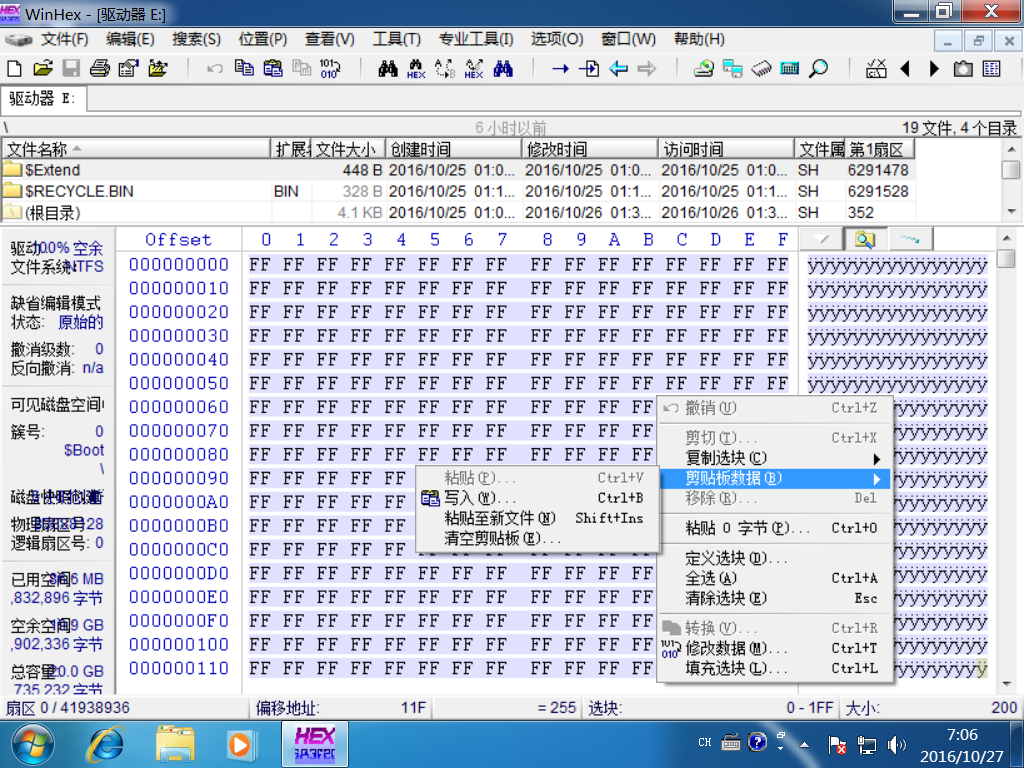Choose 粘贴 0 字节(P)... menu entry
This screenshot has width=1024, height=768.
coord(775,528)
